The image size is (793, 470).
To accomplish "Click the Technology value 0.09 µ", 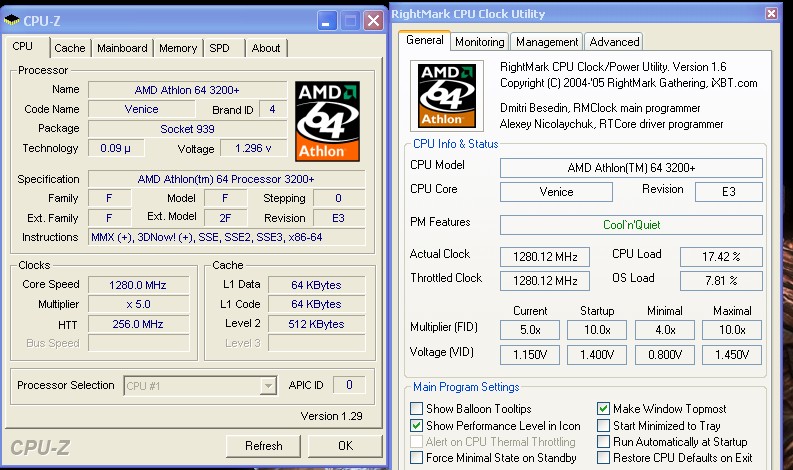I will click(x=116, y=148).
